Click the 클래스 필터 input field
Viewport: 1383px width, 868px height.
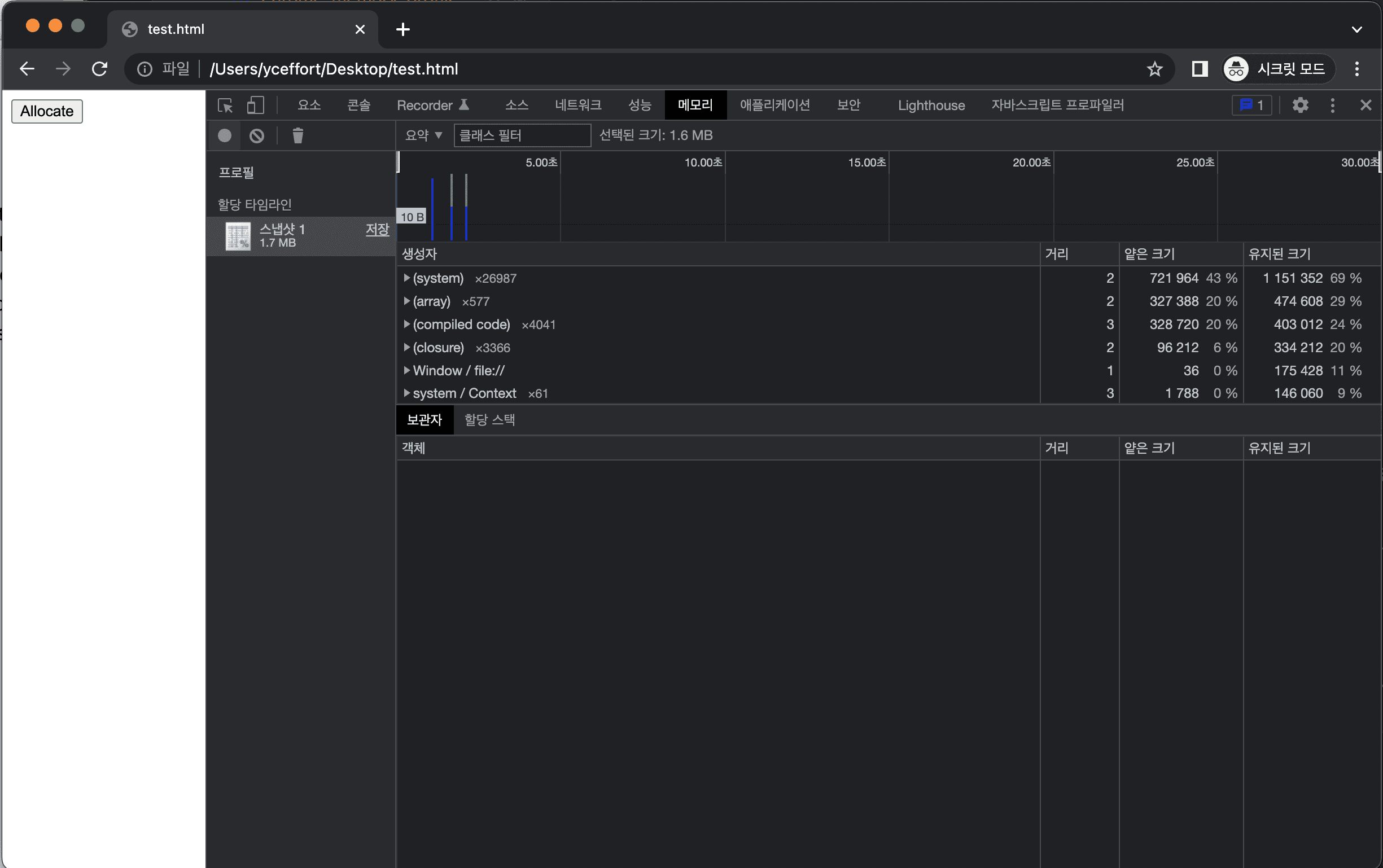[521, 135]
